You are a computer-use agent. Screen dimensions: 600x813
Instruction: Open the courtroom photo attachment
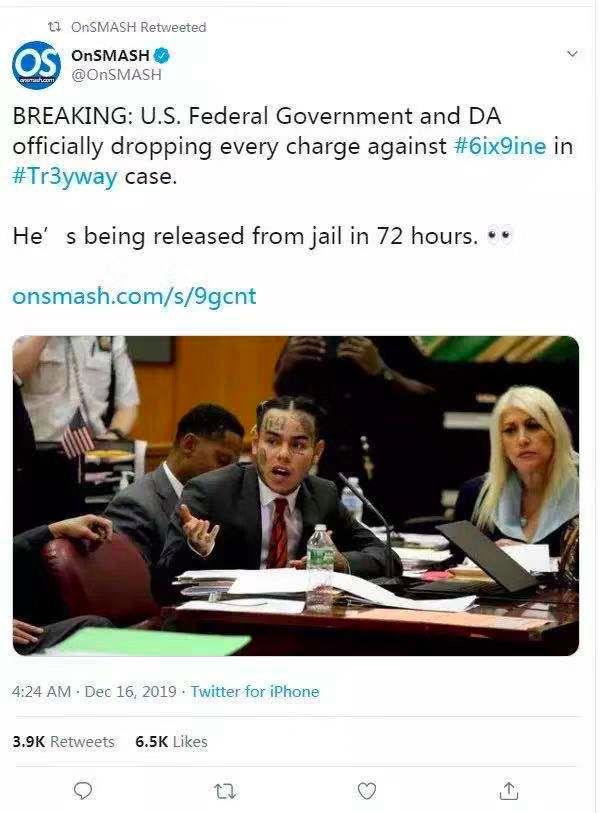click(296, 496)
